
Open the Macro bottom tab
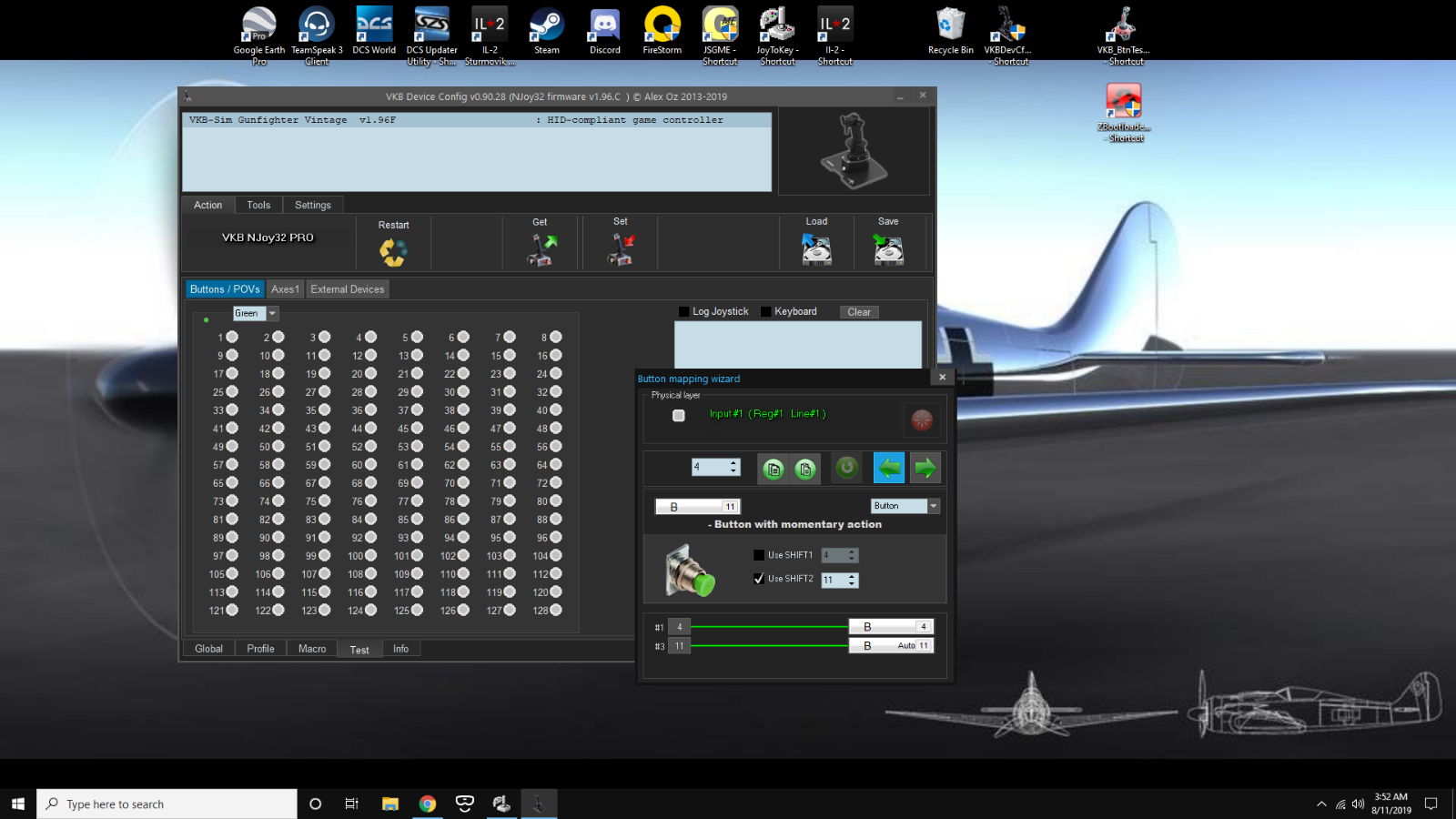click(312, 649)
